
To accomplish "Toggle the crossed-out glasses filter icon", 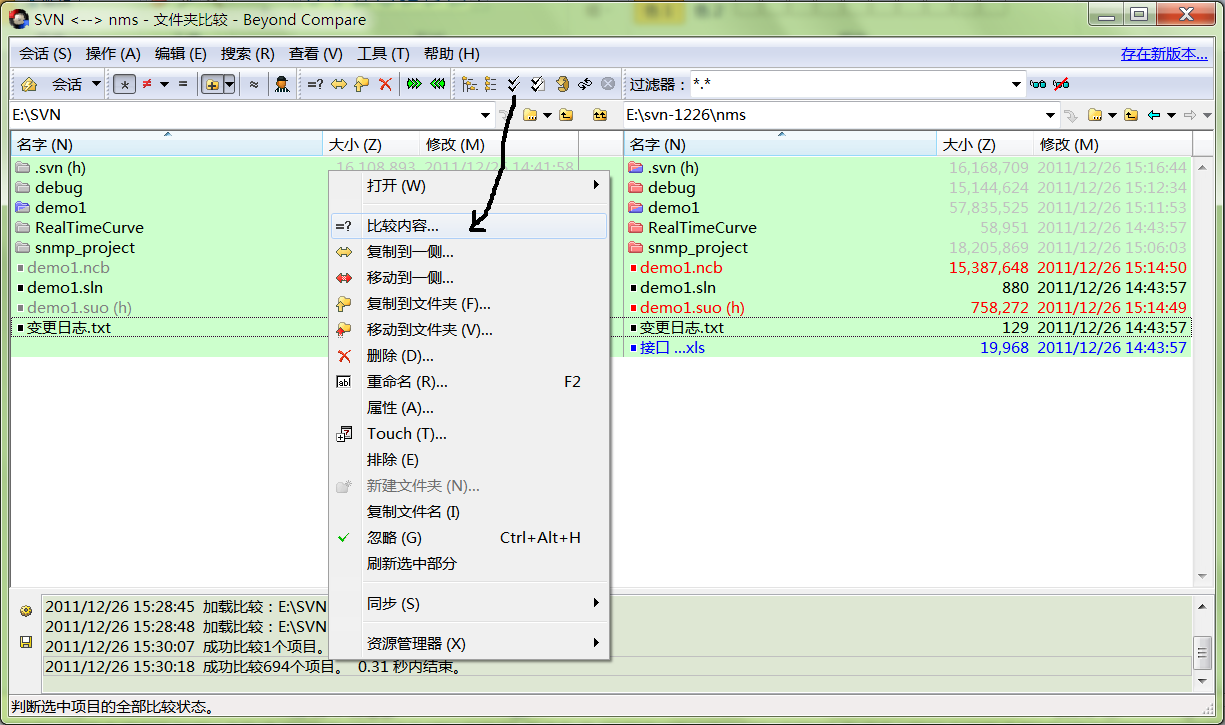I will (x=1061, y=84).
